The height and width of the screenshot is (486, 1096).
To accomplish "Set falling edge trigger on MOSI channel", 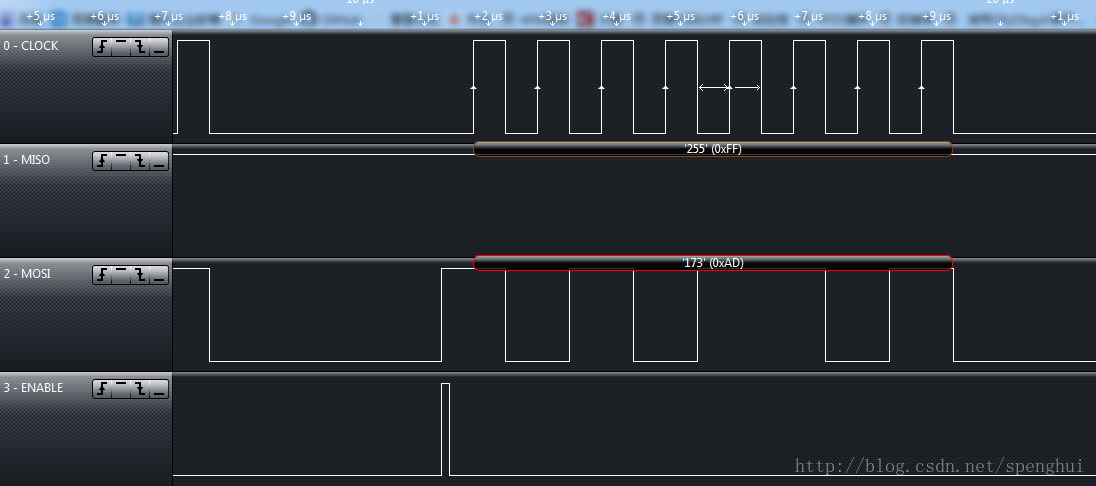I will click(x=140, y=275).
